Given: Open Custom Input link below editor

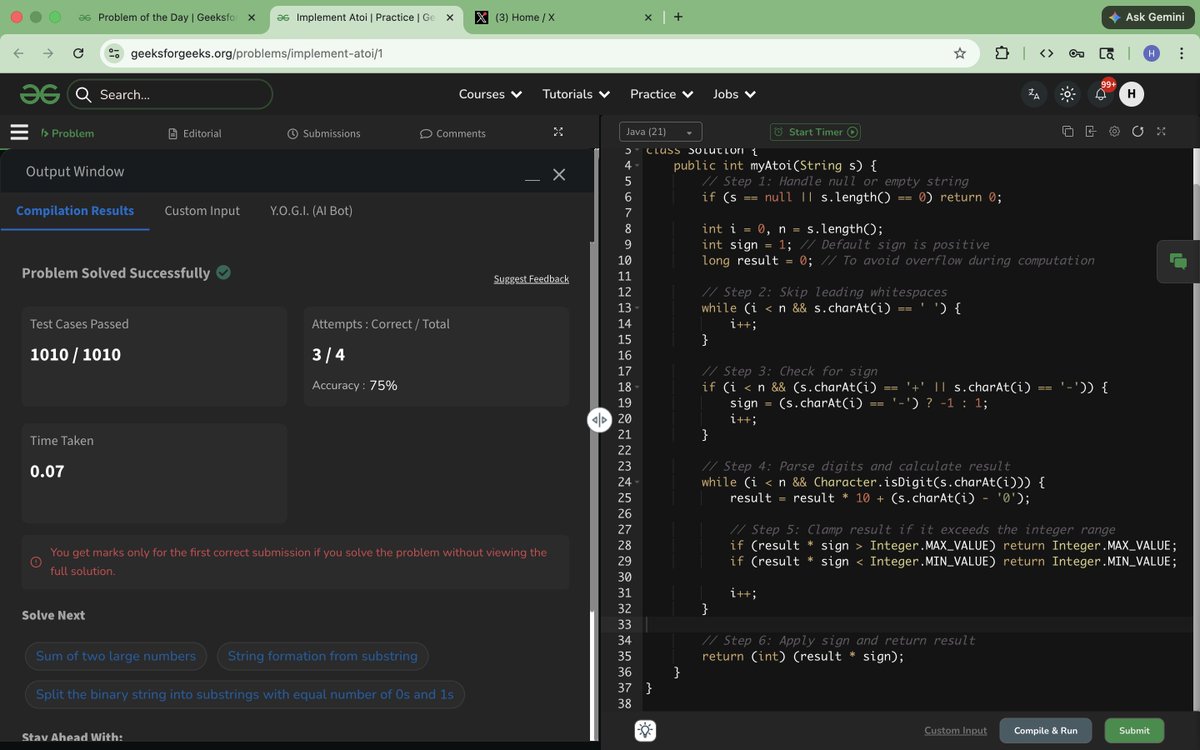Looking at the screenshot, I should [955, 730].
